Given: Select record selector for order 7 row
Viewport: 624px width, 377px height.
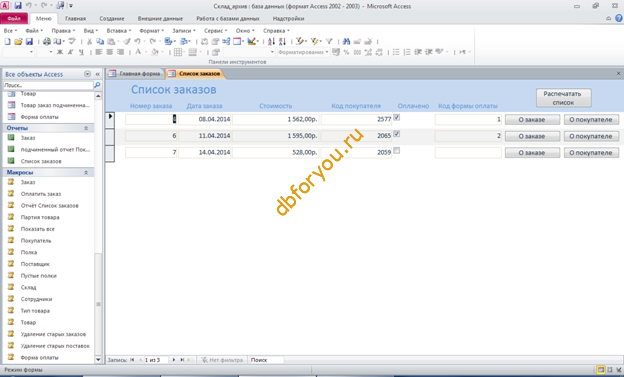Looking at the screenshot, I should click(110, 153).
